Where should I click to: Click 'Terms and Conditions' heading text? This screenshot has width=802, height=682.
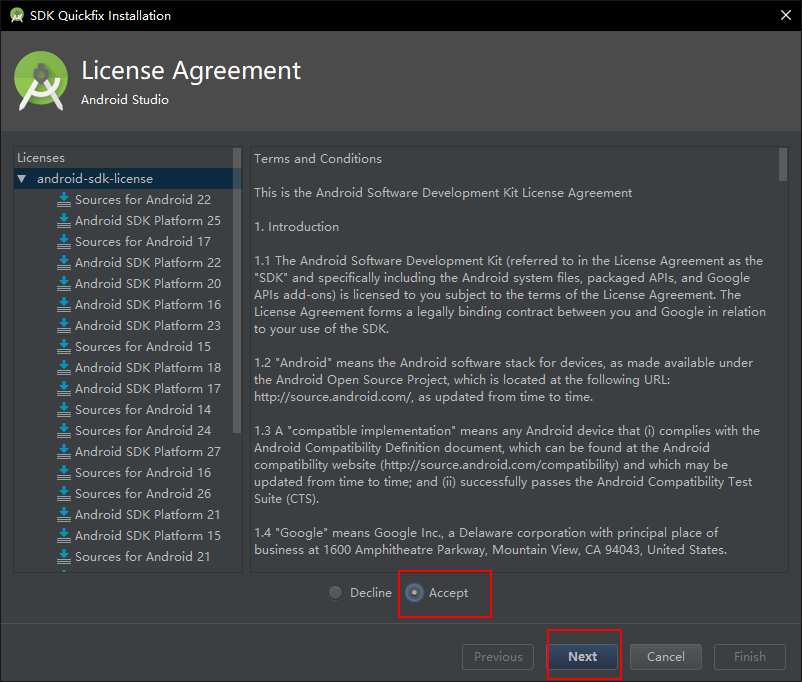pos(318,159)
